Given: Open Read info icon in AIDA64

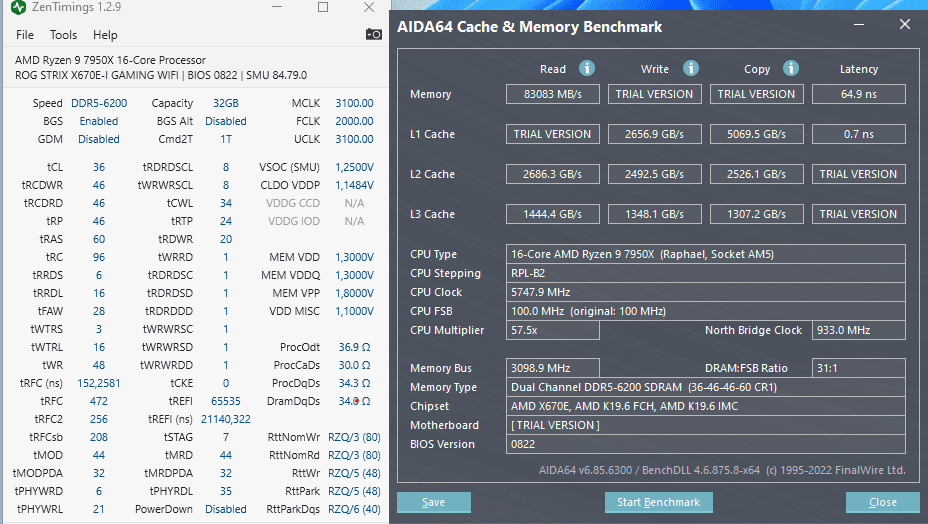Looking at the screenshot, I should point(587,68).
